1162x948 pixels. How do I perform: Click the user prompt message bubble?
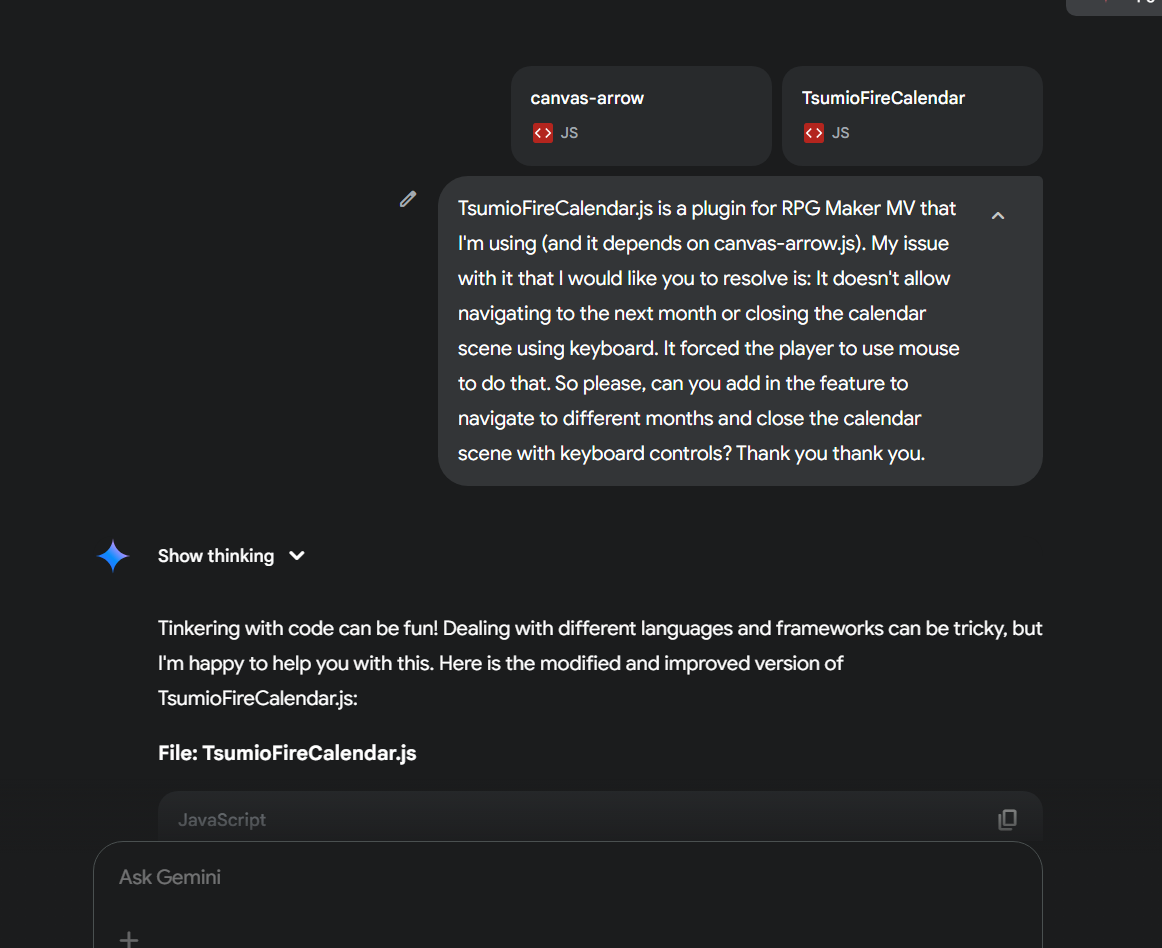coord(740,331)
